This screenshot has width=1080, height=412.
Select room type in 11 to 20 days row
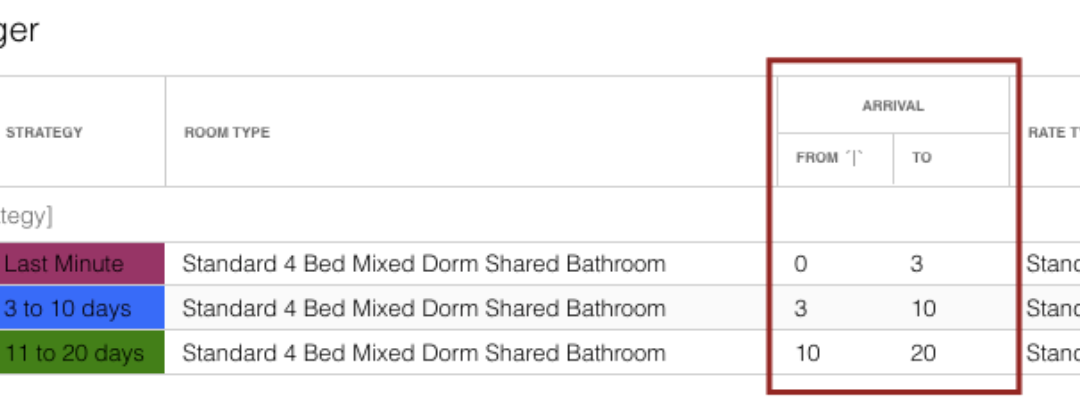tap(424, 353)
